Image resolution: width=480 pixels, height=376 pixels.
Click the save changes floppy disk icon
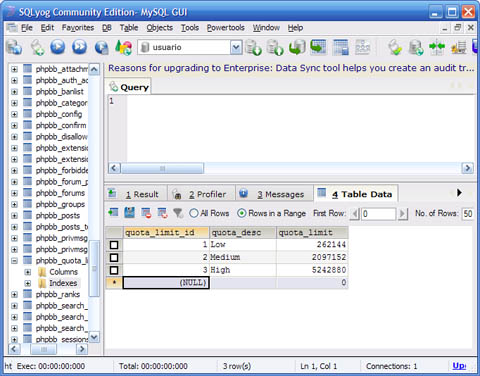[x=129, y=213]
